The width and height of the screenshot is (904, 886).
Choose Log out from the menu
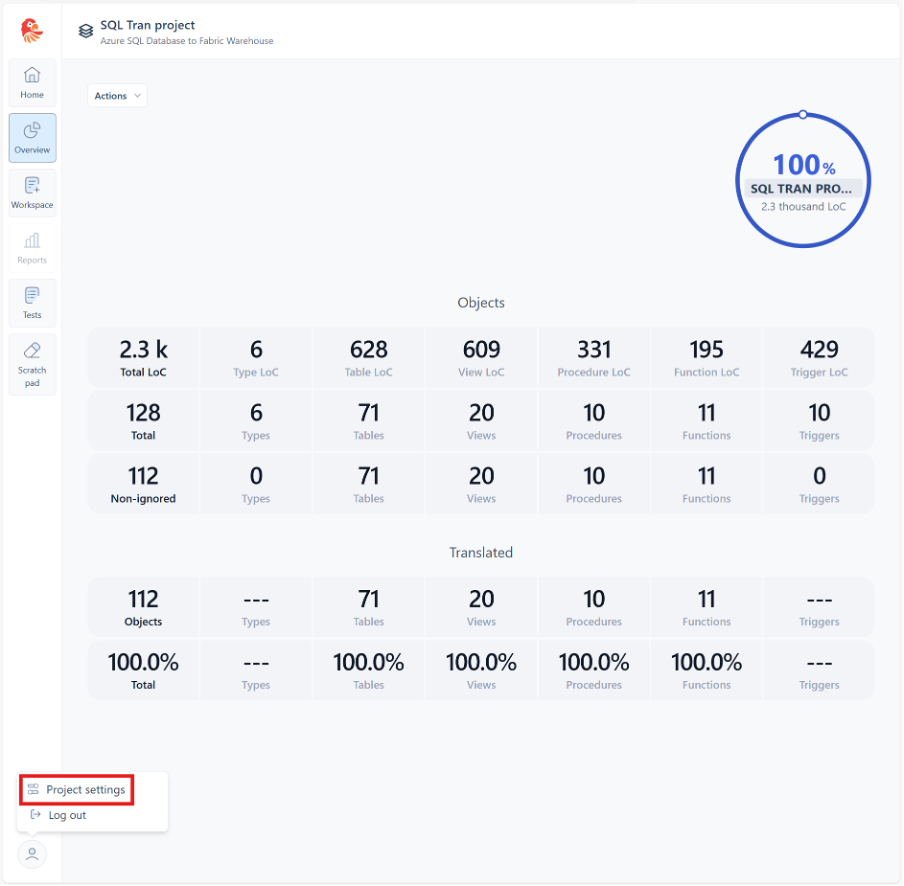click(x=67, y=816)
